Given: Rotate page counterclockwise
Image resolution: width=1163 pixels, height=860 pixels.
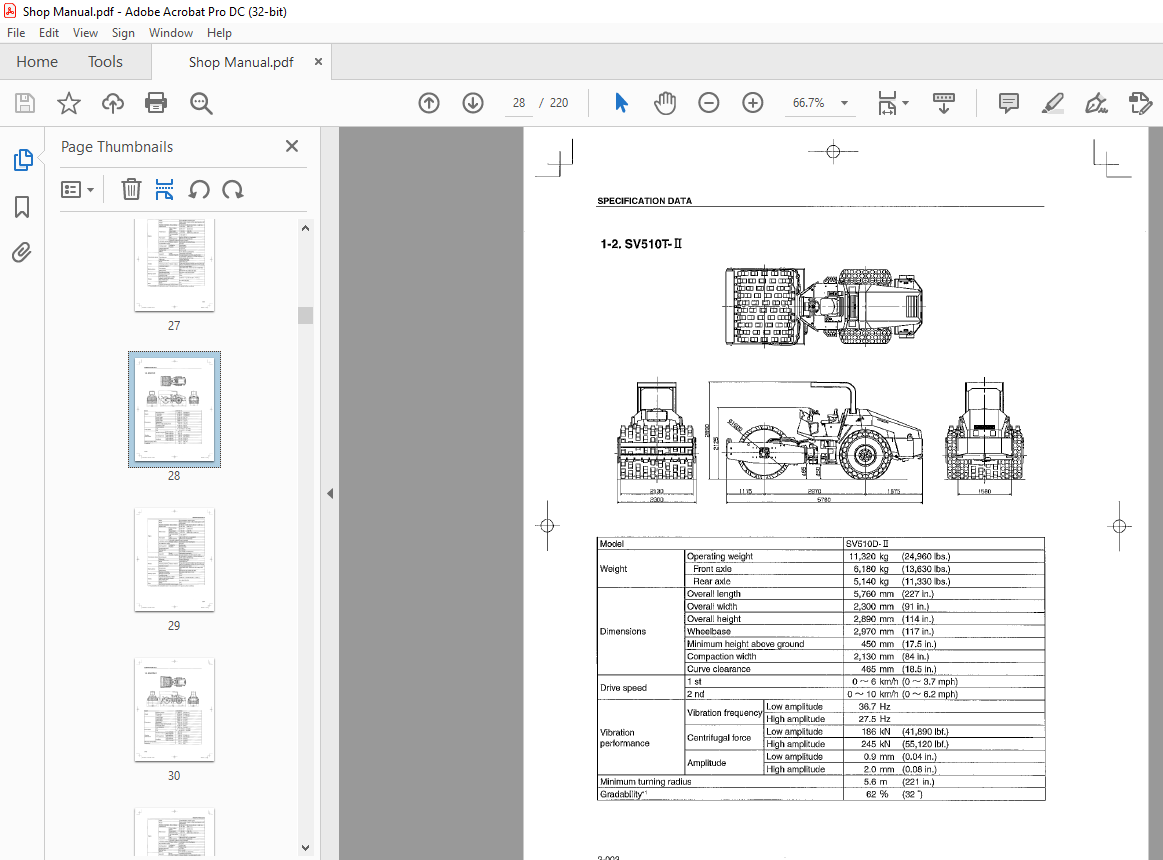Looking at the screenshot, I should pos(198,190).
